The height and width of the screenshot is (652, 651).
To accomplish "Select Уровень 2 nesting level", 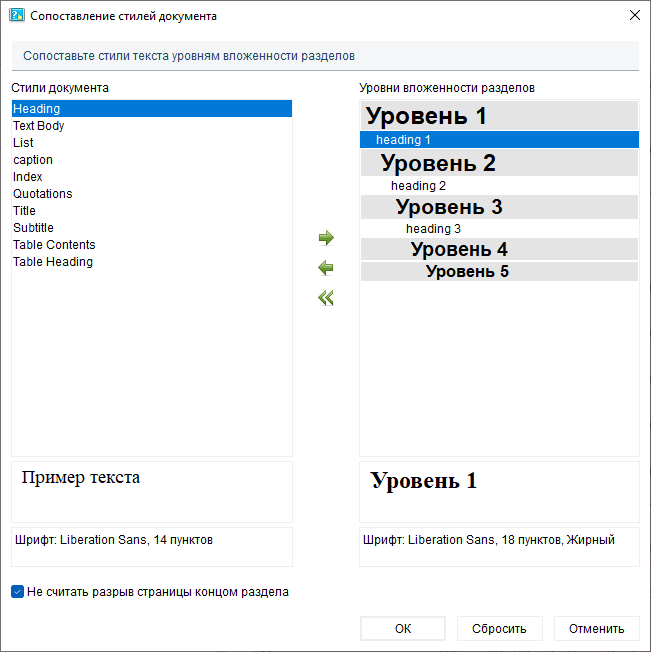I will click(438, 163).
